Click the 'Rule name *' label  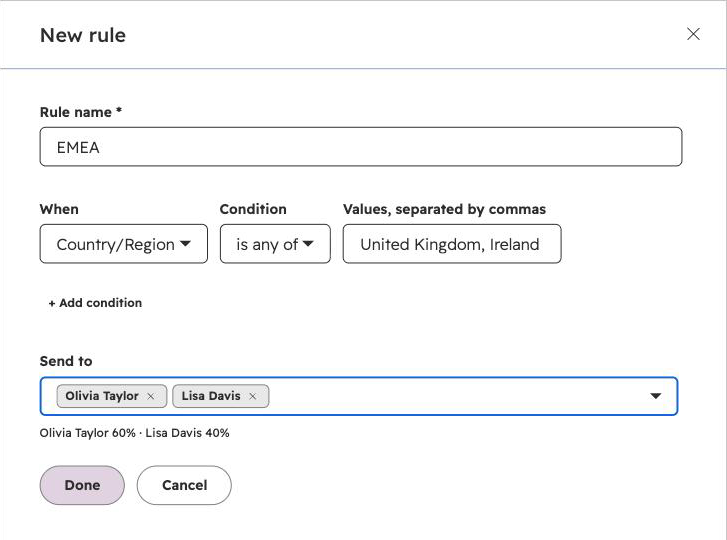pyautogui.click(x=81, y=112)
